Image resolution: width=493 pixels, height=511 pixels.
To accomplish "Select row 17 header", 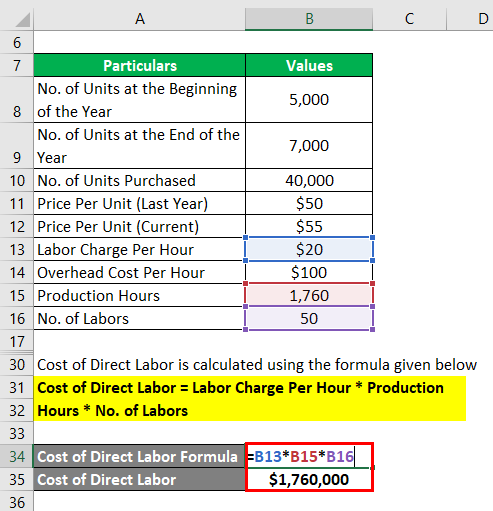I will 17,341.
